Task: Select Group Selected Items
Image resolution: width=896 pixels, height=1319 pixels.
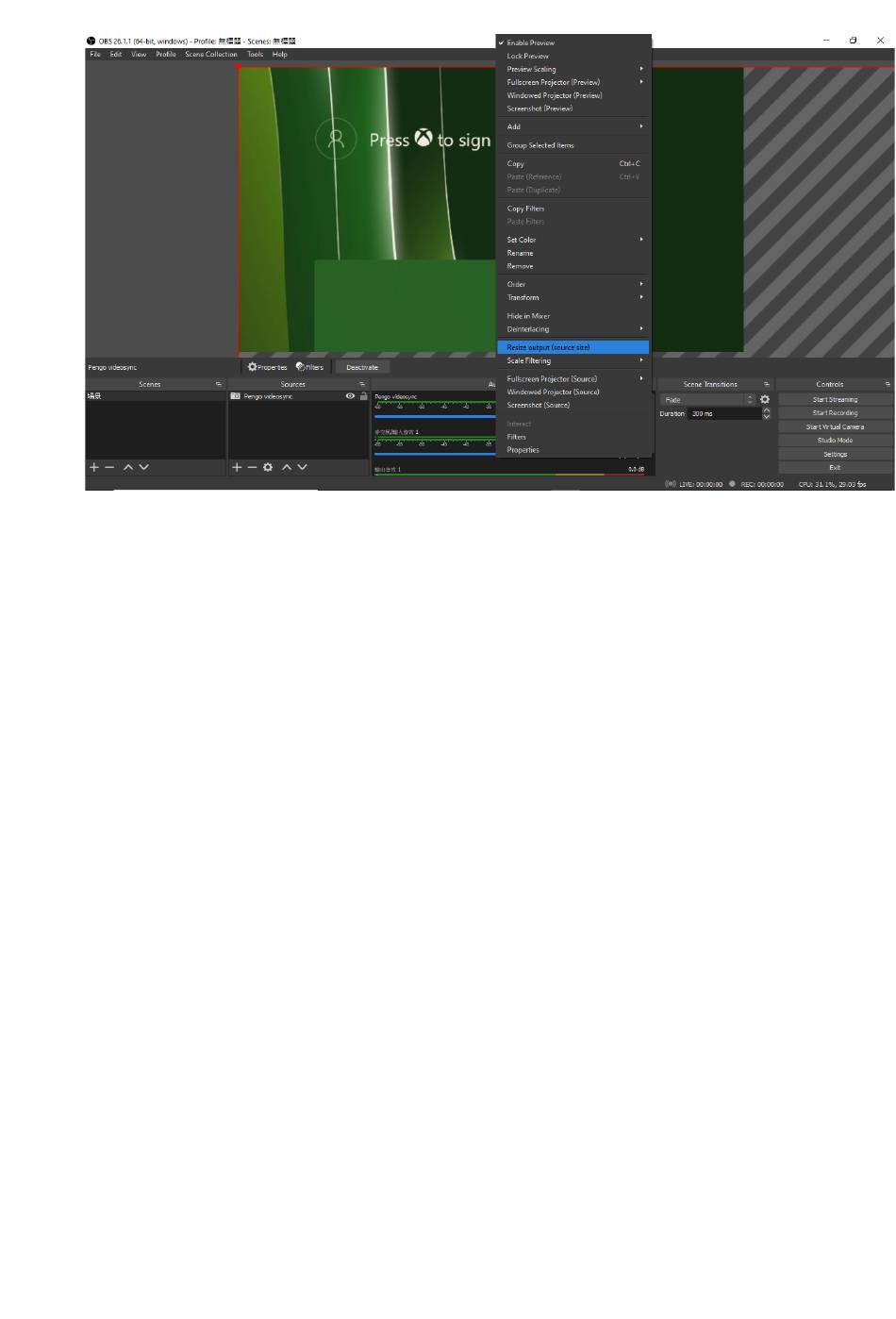Action: pyautogui.click(x=573, y=145)
